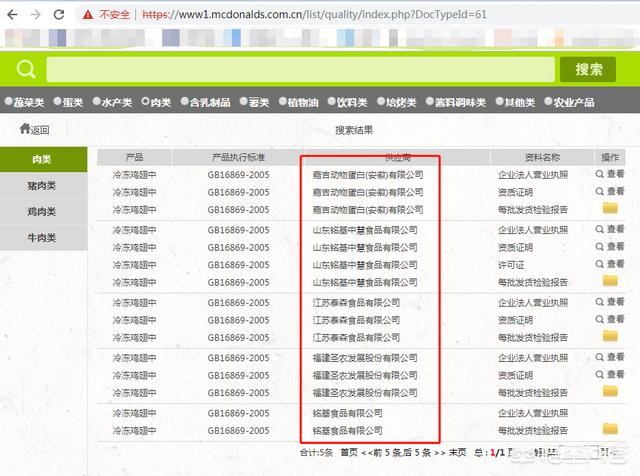Click the 搜索结果 heading text

[354, 130]
